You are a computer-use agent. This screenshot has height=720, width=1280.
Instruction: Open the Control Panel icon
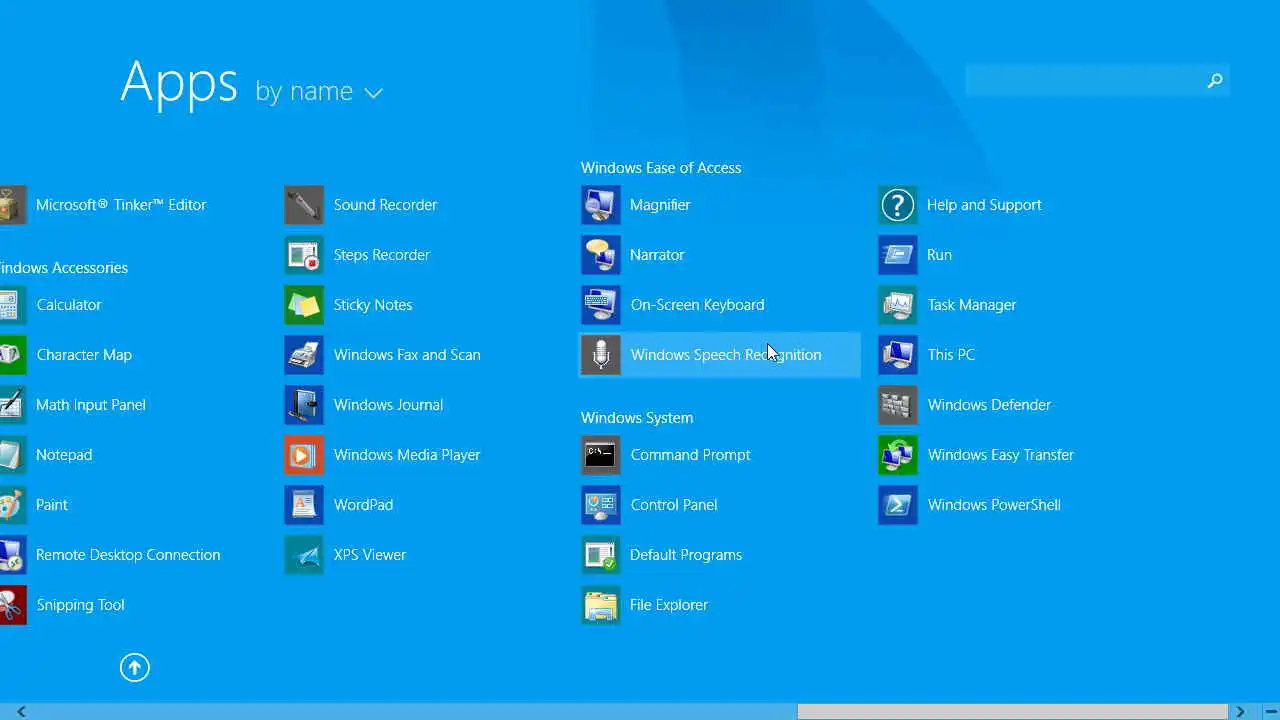coord(601,505)
